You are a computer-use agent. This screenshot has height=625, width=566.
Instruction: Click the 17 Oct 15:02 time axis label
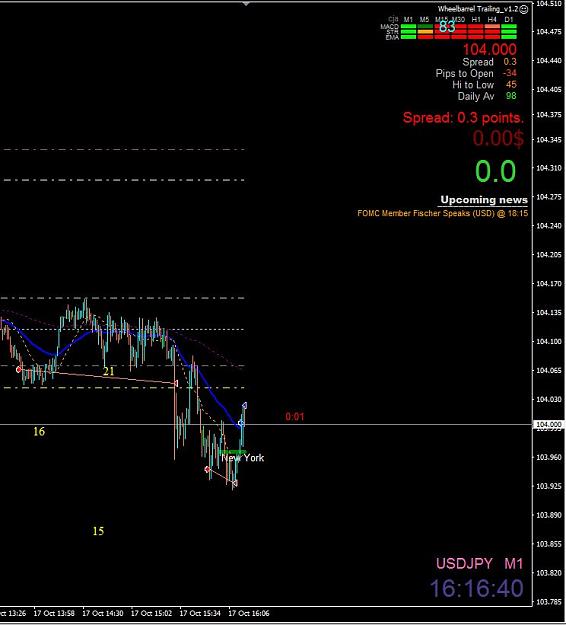151,613
